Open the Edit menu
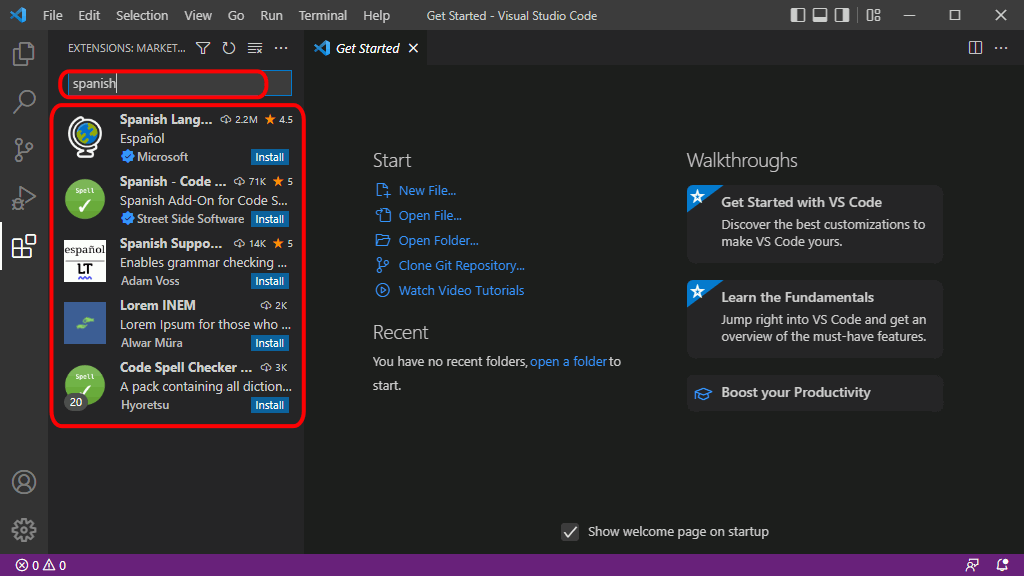Image resolution: width=1024 pixels, height=576 pixels. pos(89,16)
